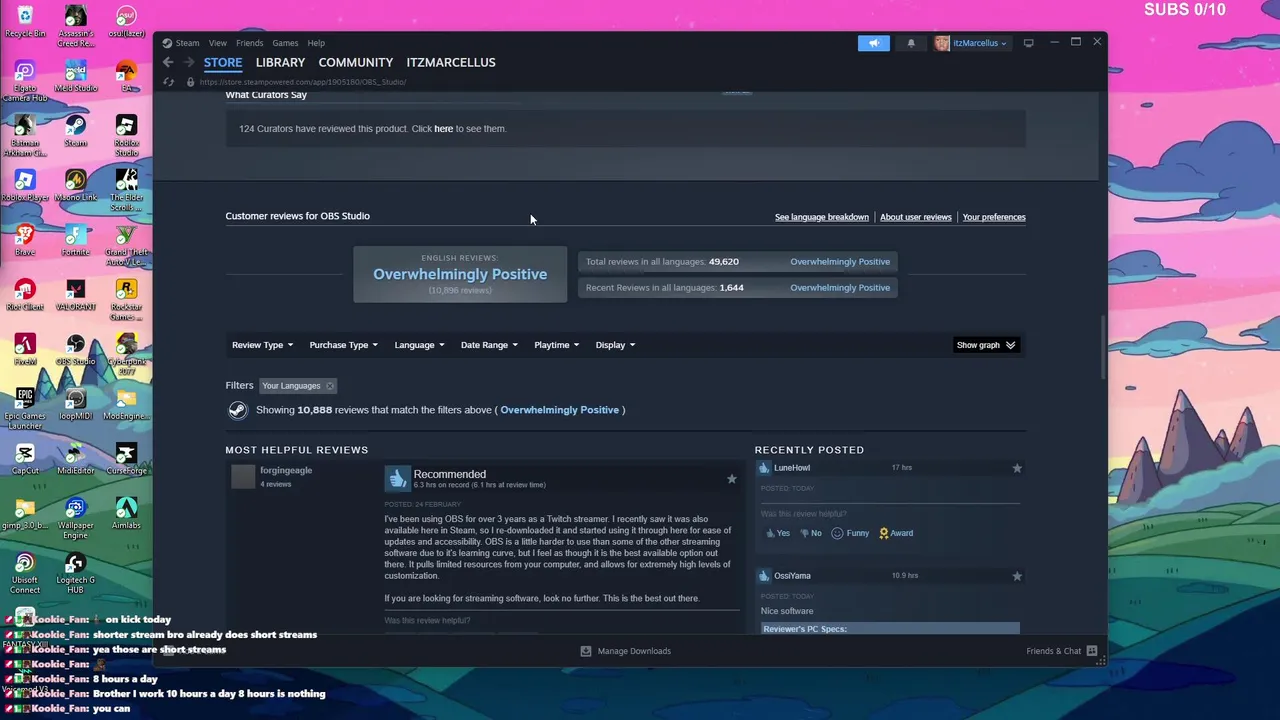Click the store page vertical scrollbar

(1103, 348)
